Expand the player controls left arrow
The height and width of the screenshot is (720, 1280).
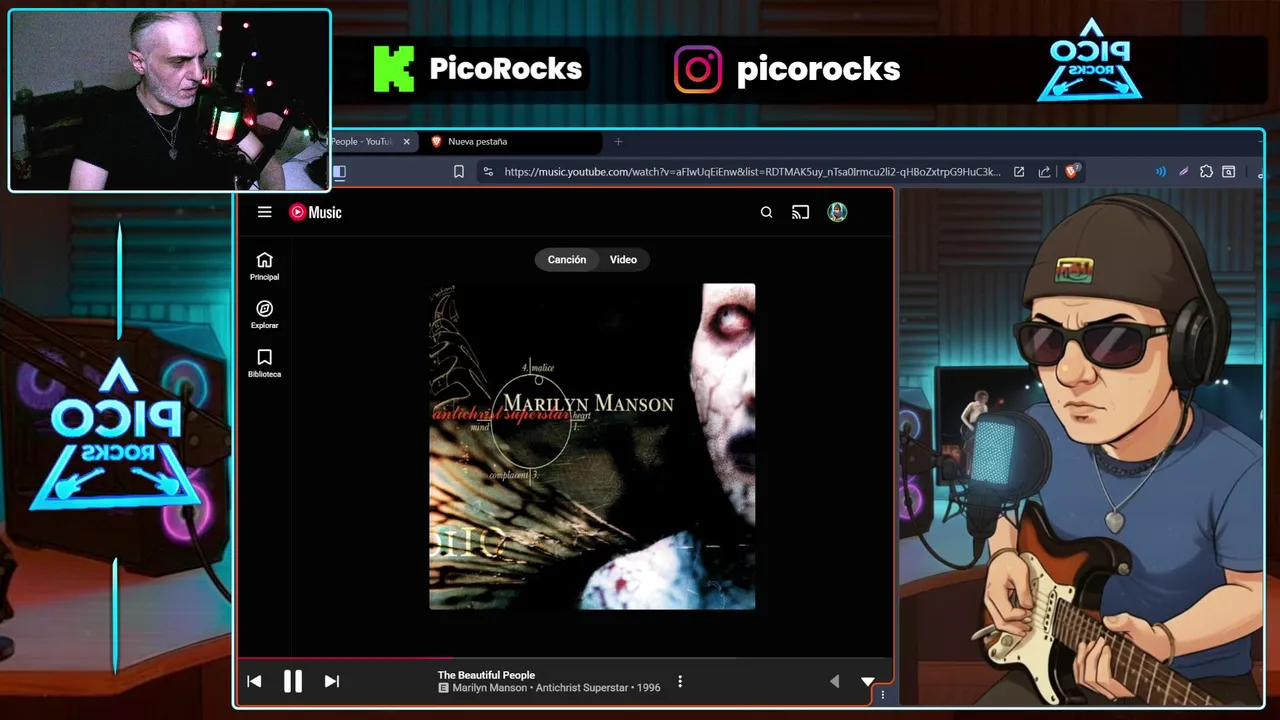point(835,681)
